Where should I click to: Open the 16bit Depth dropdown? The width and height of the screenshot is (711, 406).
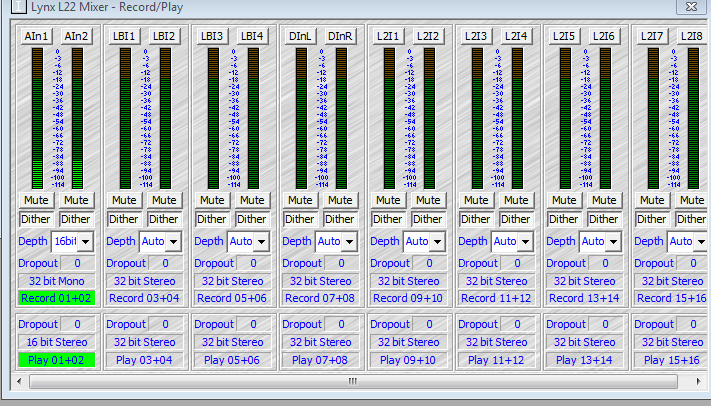pyautogui.click(x=85, y=241)
